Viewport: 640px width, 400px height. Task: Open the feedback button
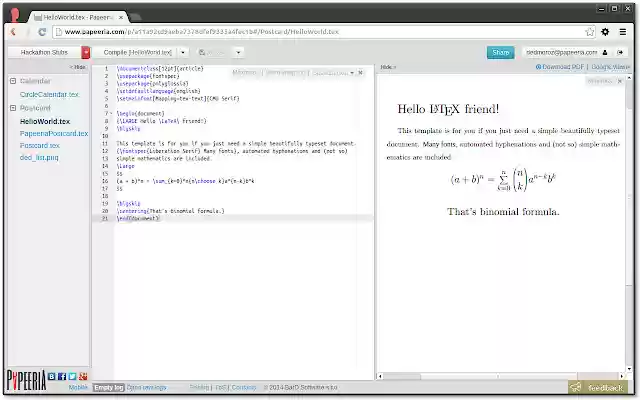(x=601, y=387)
